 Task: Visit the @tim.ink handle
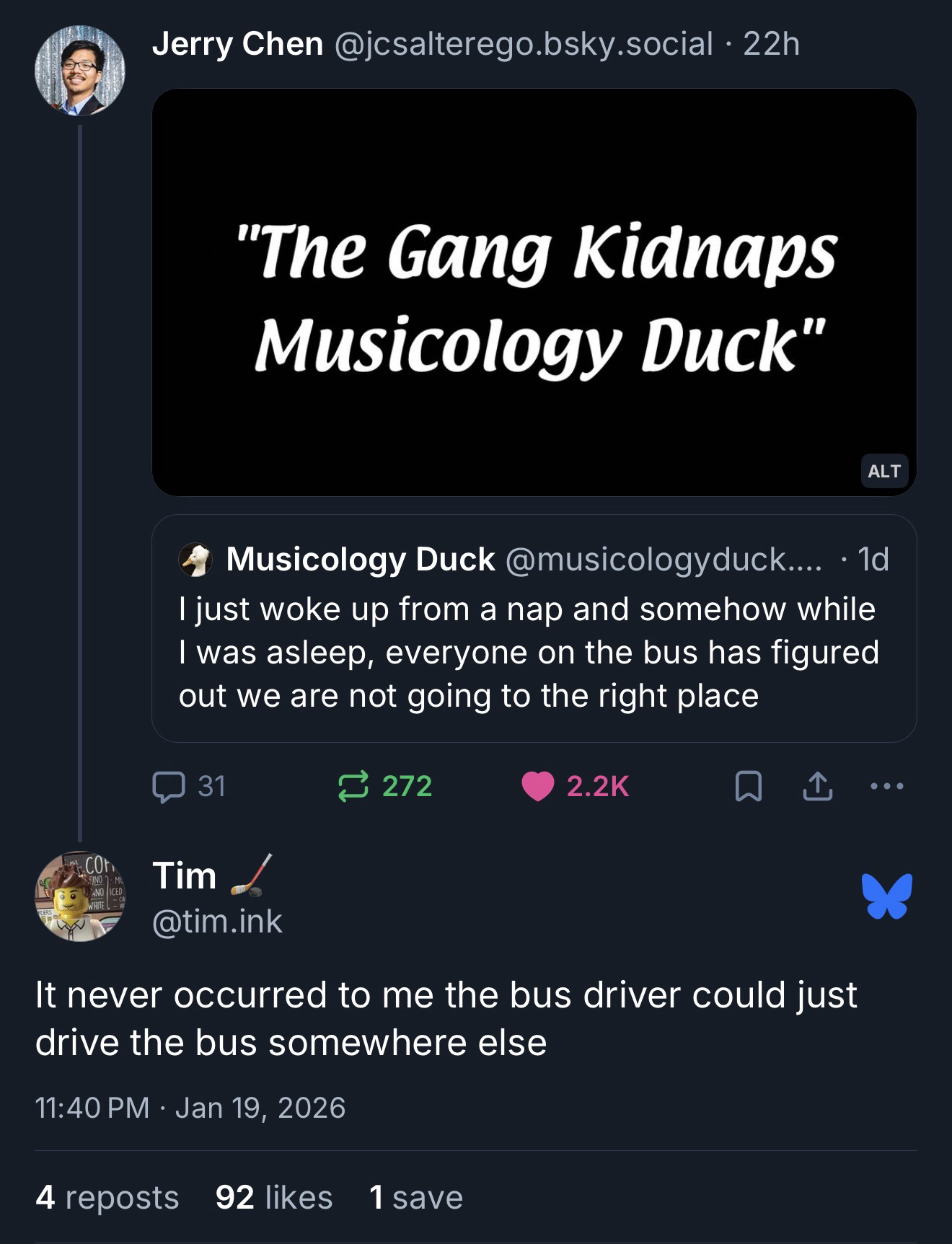[x=217, y=922]
